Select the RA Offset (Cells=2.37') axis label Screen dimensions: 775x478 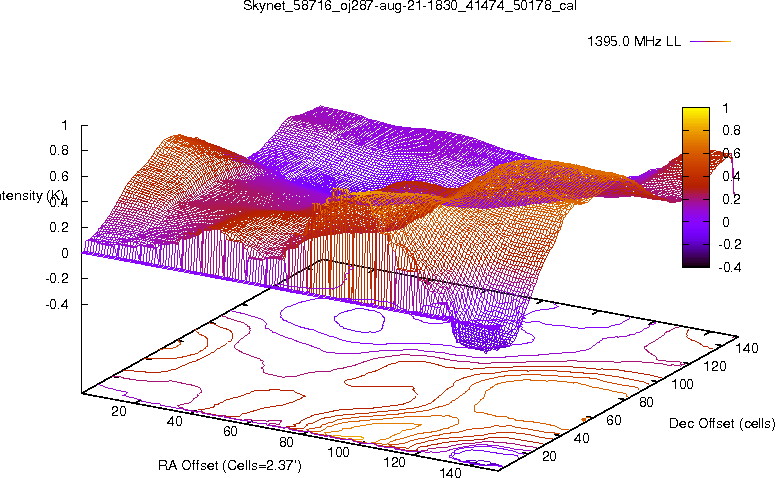pos(230,465)
